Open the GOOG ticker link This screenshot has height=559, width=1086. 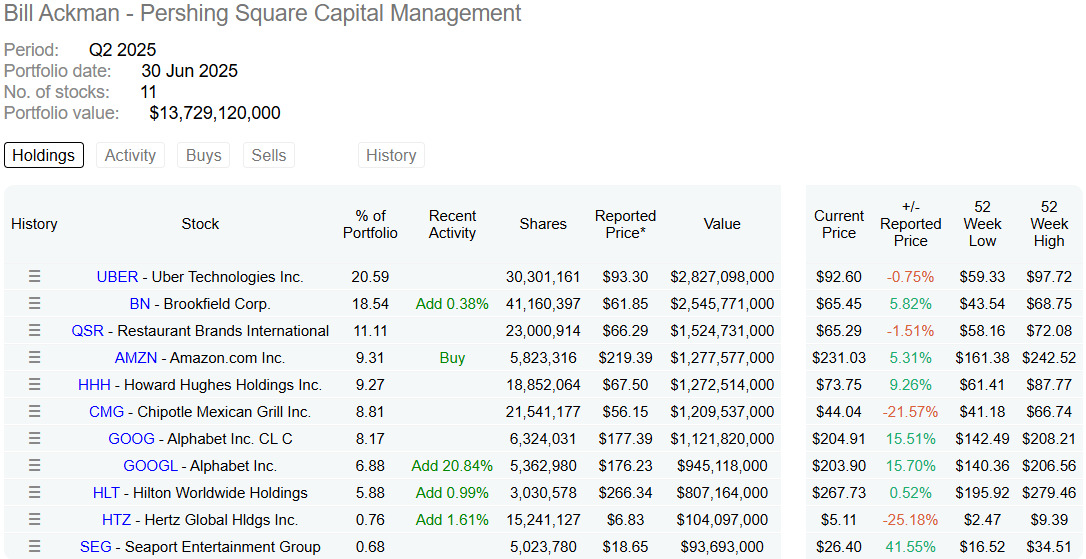tap(132, 439)
